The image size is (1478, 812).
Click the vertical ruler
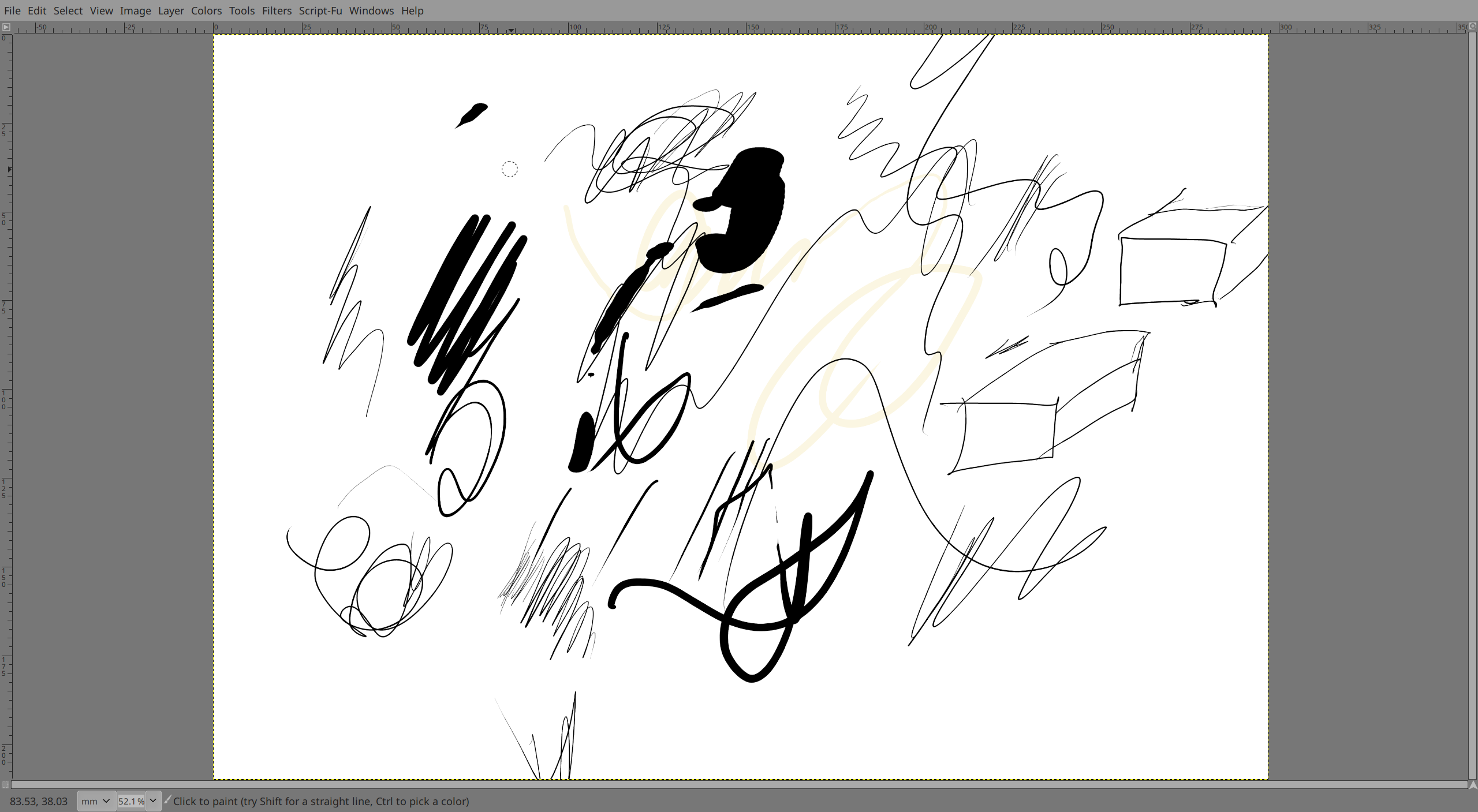click(x=6, y=406)
